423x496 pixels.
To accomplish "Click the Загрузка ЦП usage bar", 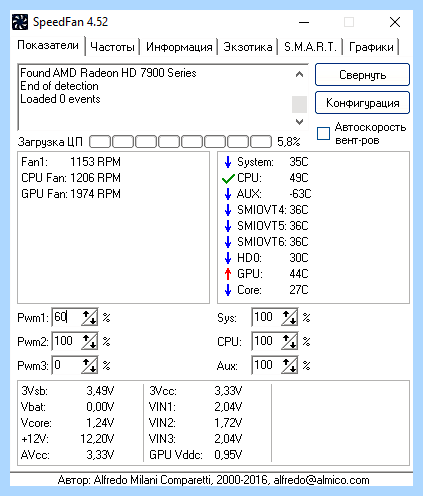I will (180, 142).
